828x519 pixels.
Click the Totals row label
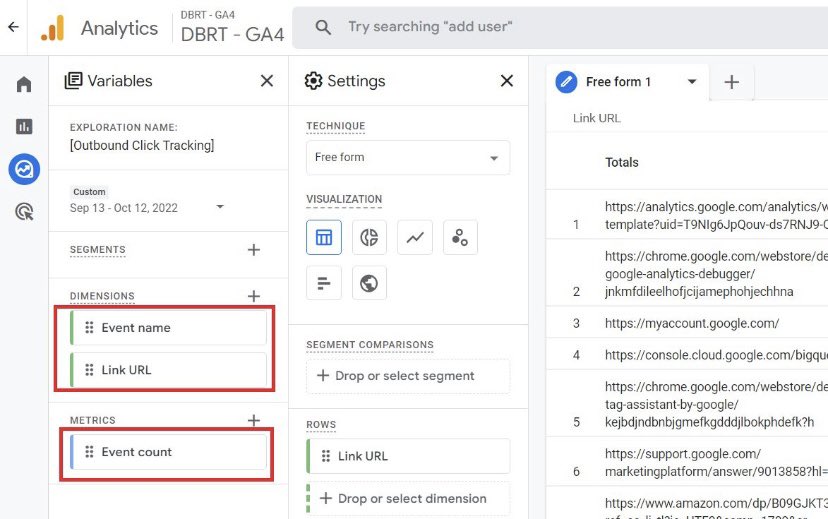click(x=622, y=163)
